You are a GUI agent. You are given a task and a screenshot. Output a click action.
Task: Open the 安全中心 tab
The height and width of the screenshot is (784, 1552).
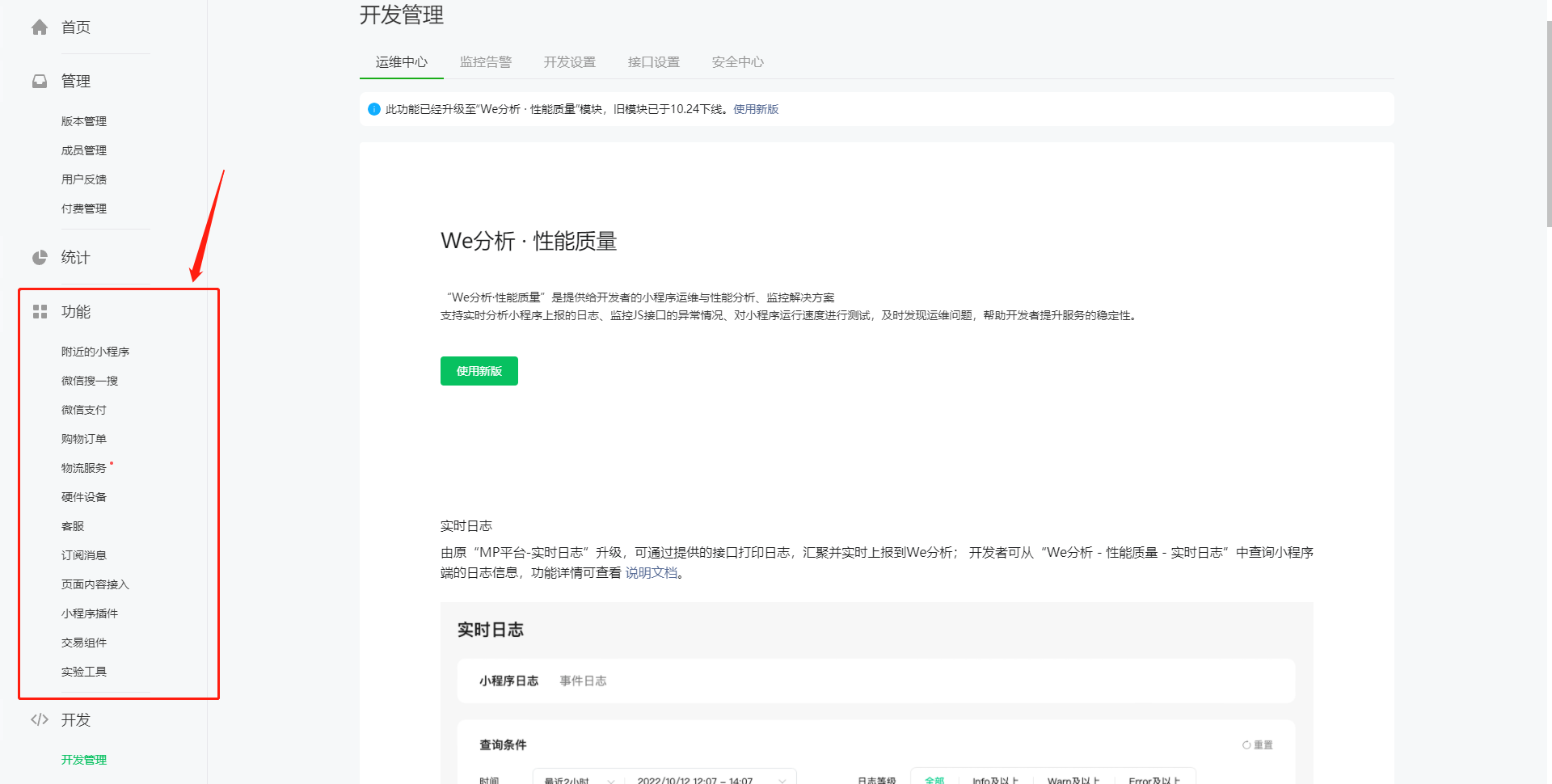point(738,62)
